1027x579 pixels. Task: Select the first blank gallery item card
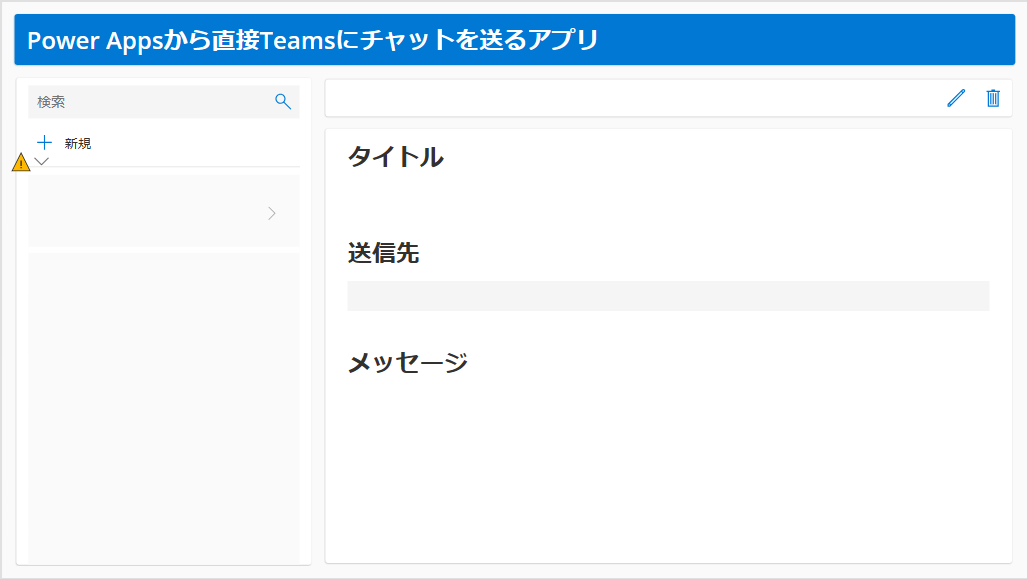164,211
